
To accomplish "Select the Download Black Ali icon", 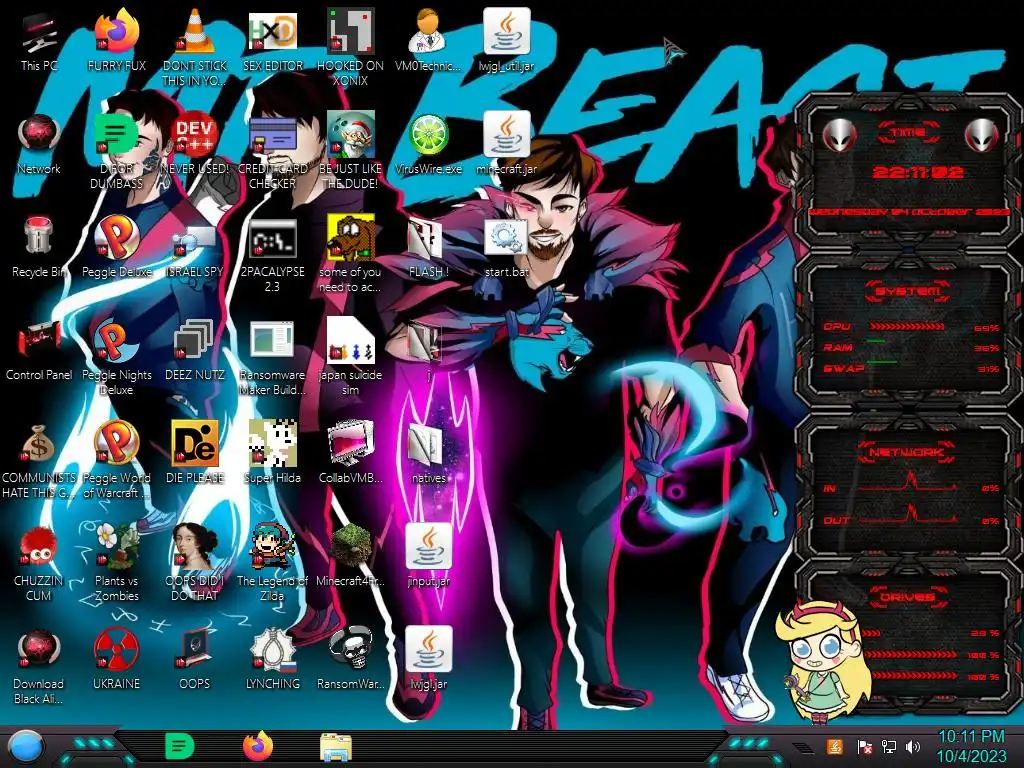I will tap(39, 650).
